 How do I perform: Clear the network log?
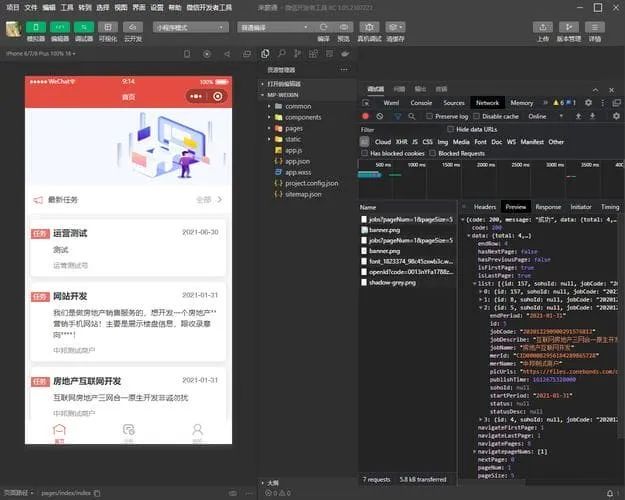click(x=380, y=116)
